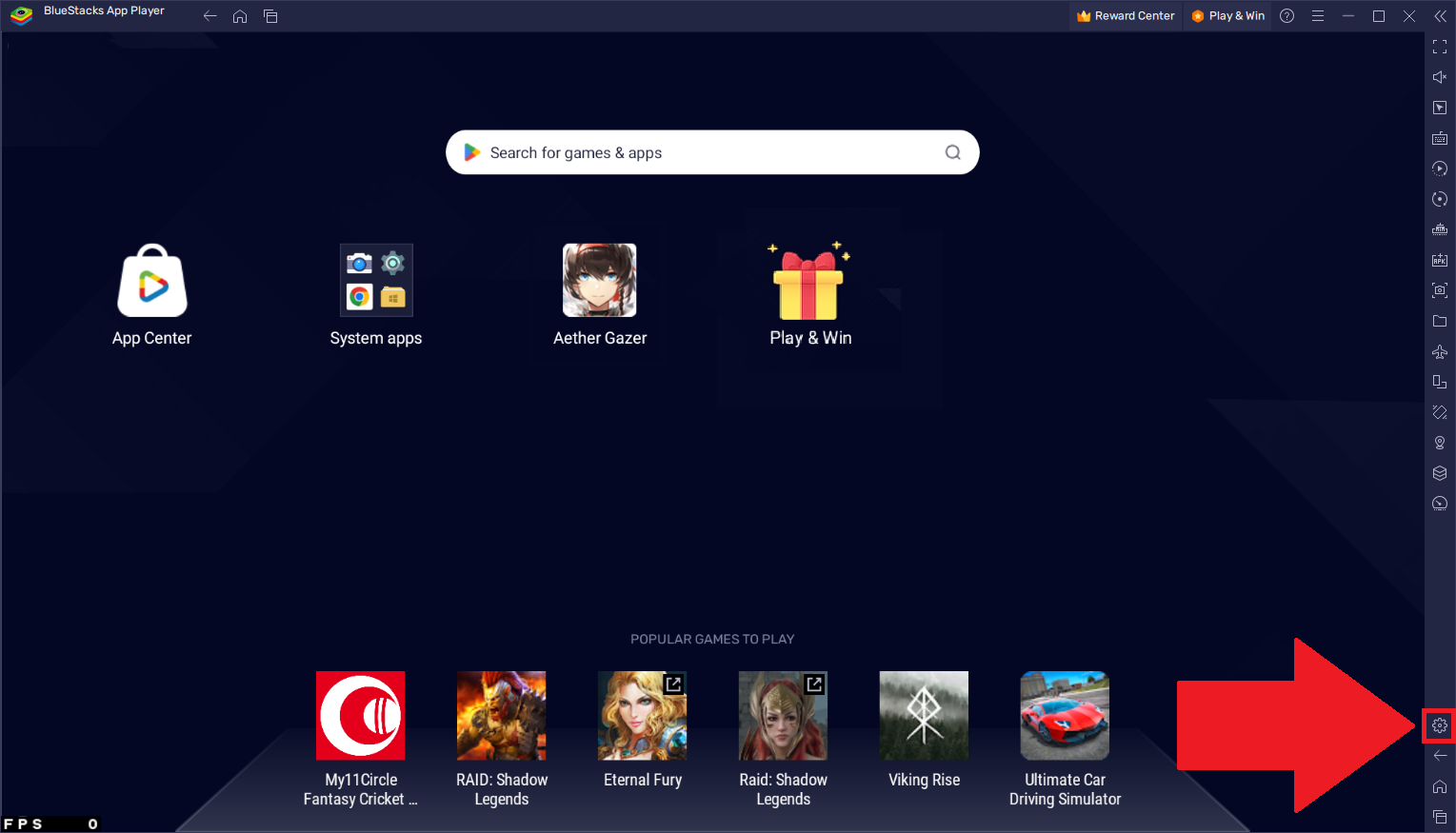1456x833 pixels.
Task: Open the Help question mark icon
Action: (x=1287, y=16)
